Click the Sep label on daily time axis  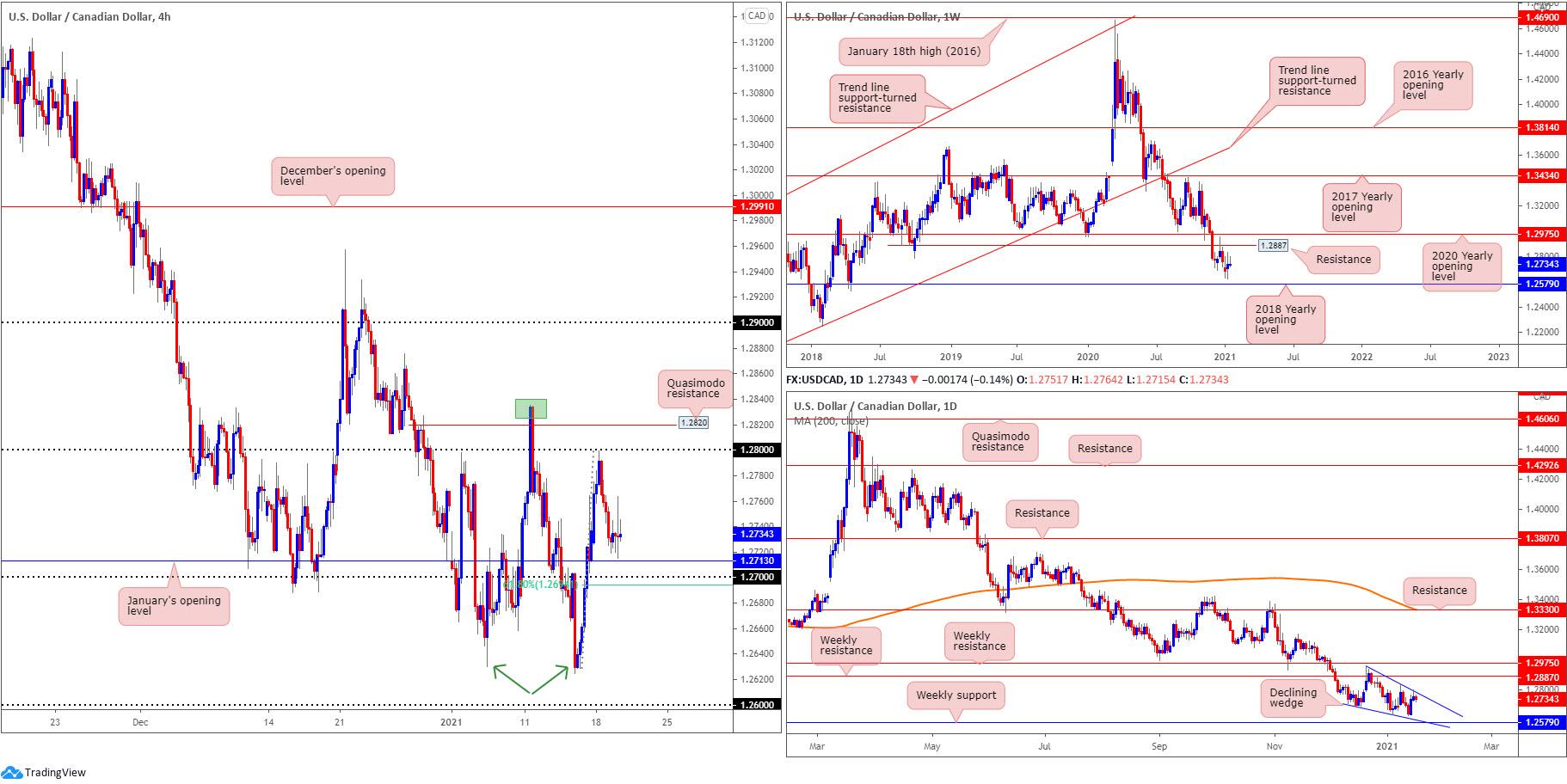click(1159, 746)
